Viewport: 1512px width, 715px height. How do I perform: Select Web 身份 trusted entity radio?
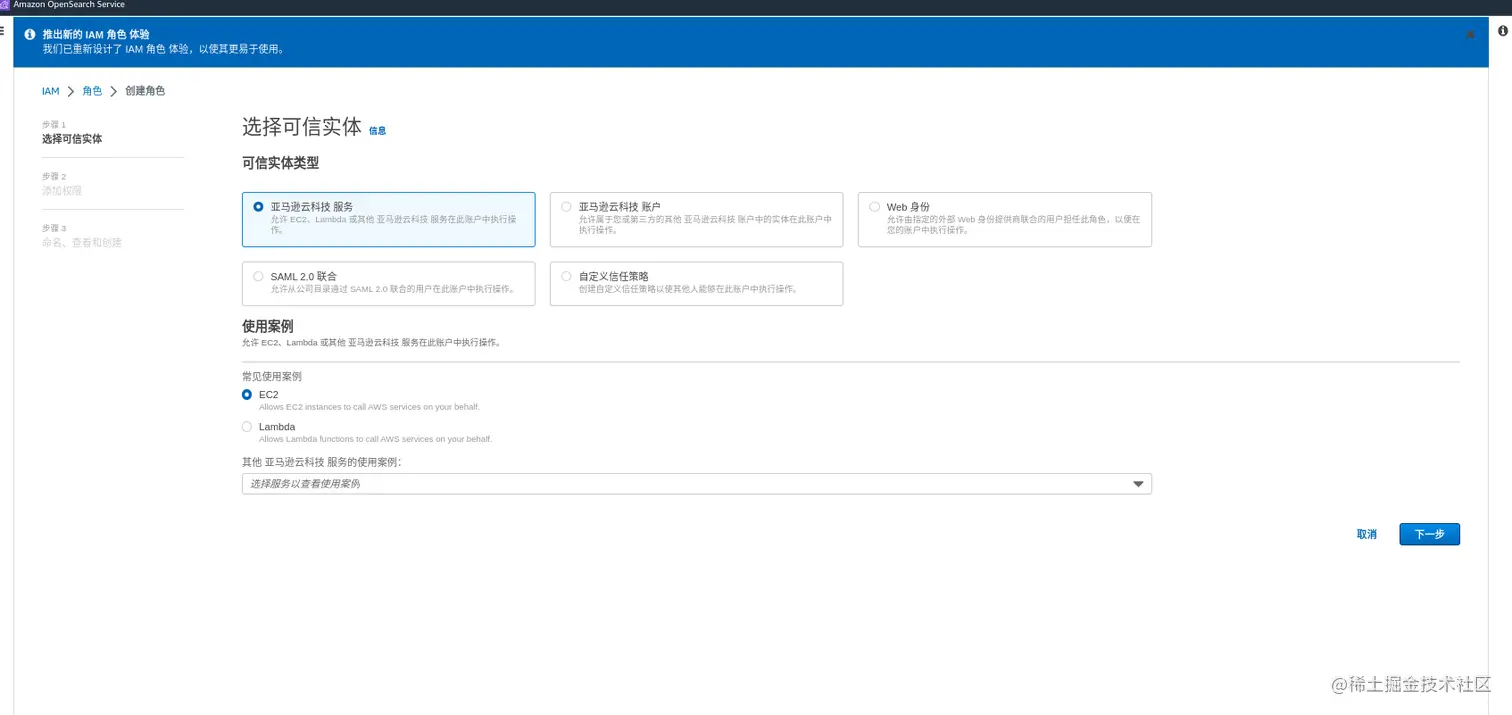[x=874, y=207]
